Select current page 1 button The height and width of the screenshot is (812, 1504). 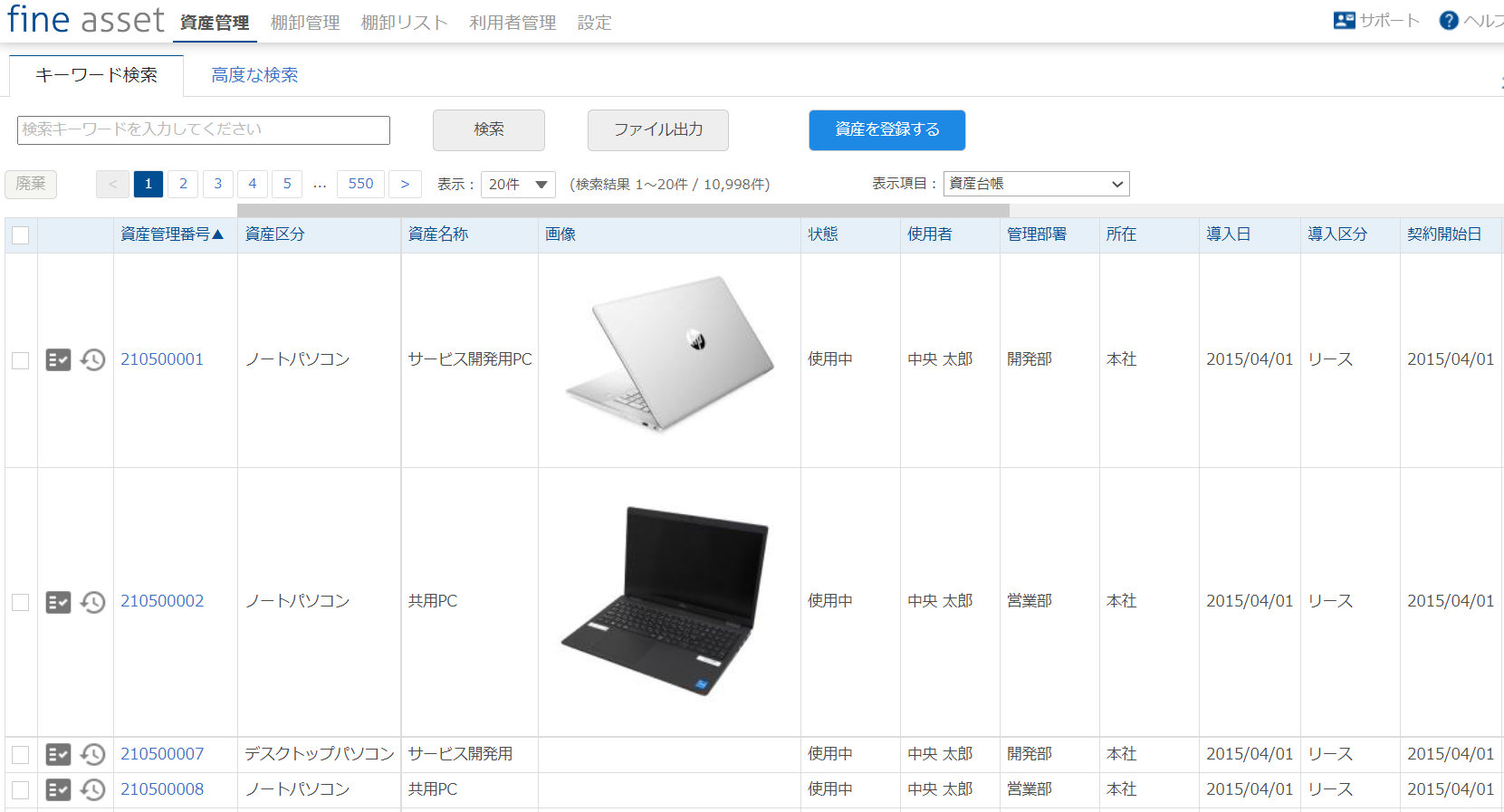(148, 184)
